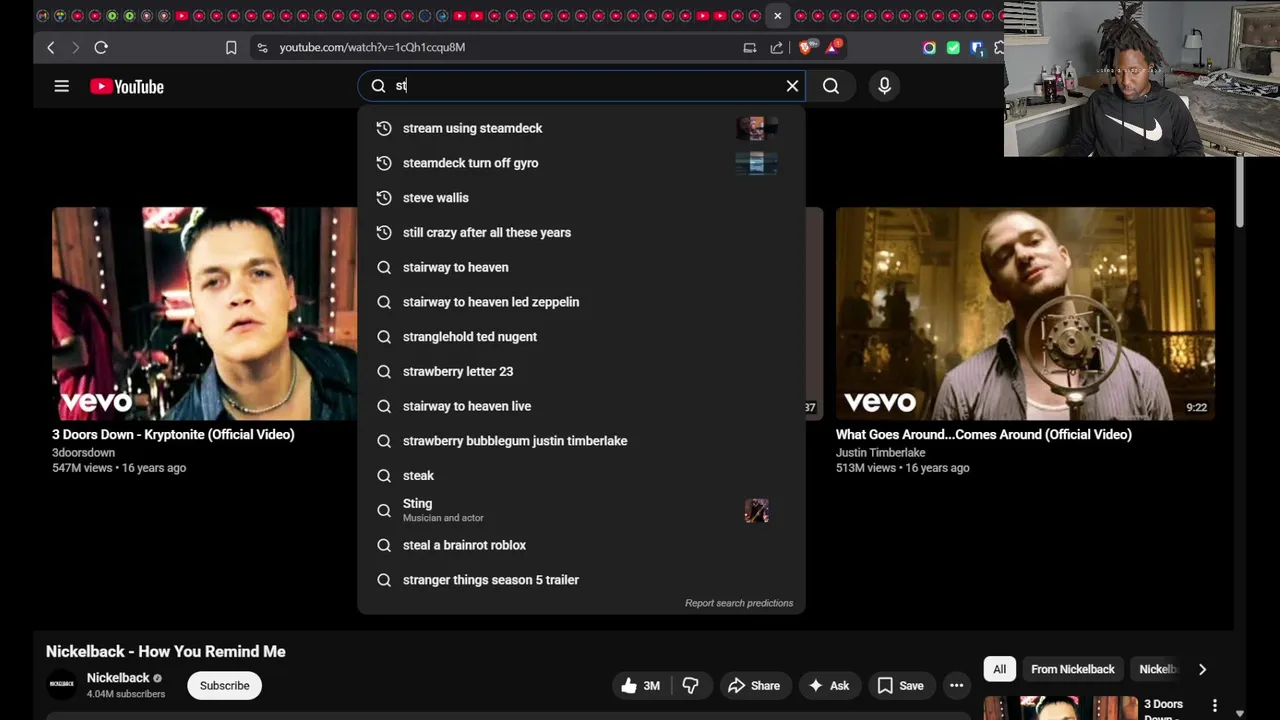Viewport: 1280px width, 720px height.
Task: Pick stairway to heaven led zeppelin
Action: (581, 302)
